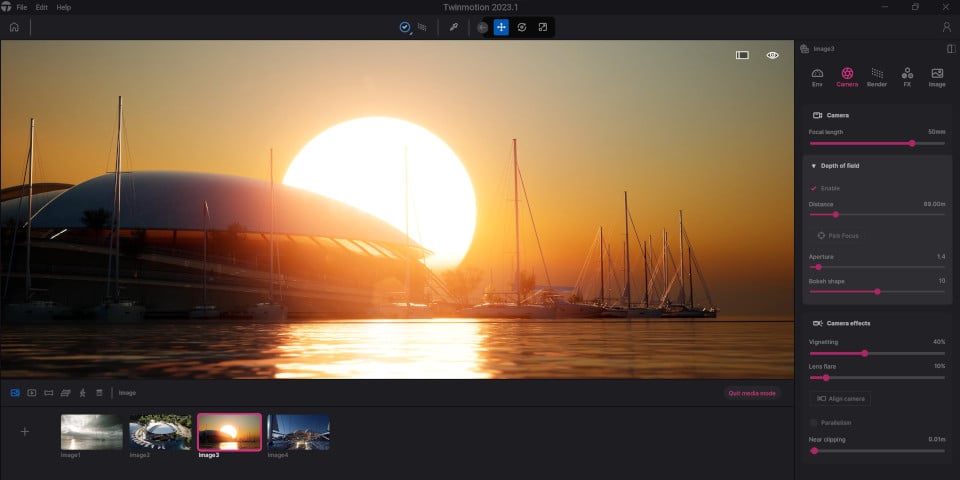Collapse the Depth of field section
Viewport: 960px width, 480px height.
813,165
